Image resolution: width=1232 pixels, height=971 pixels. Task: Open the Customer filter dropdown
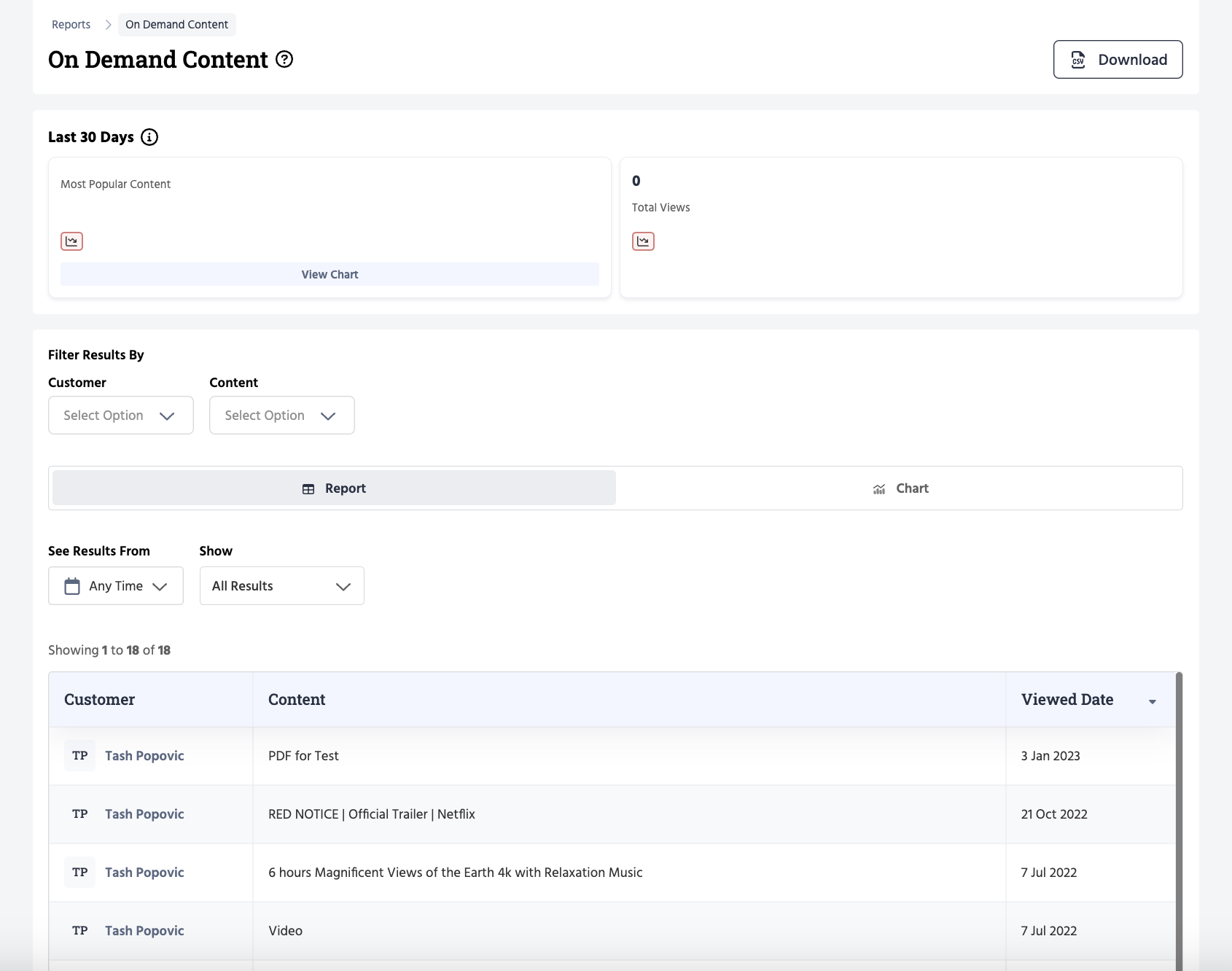click(121, 416)
